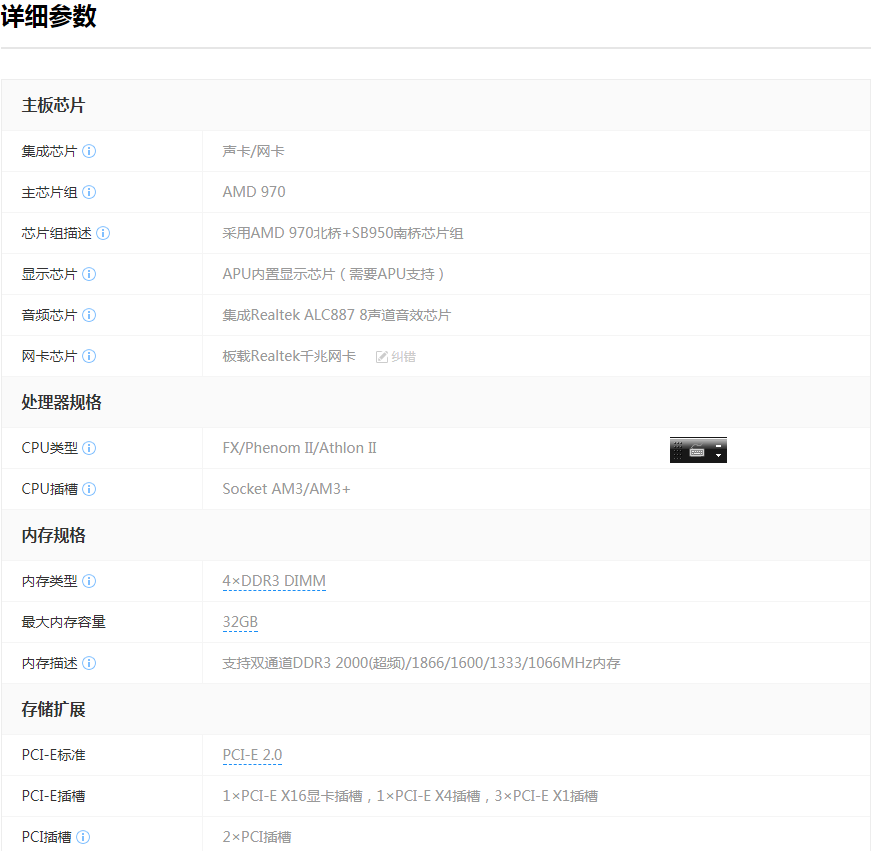Click the 纠错 edit pencil icon

[382, 357]
